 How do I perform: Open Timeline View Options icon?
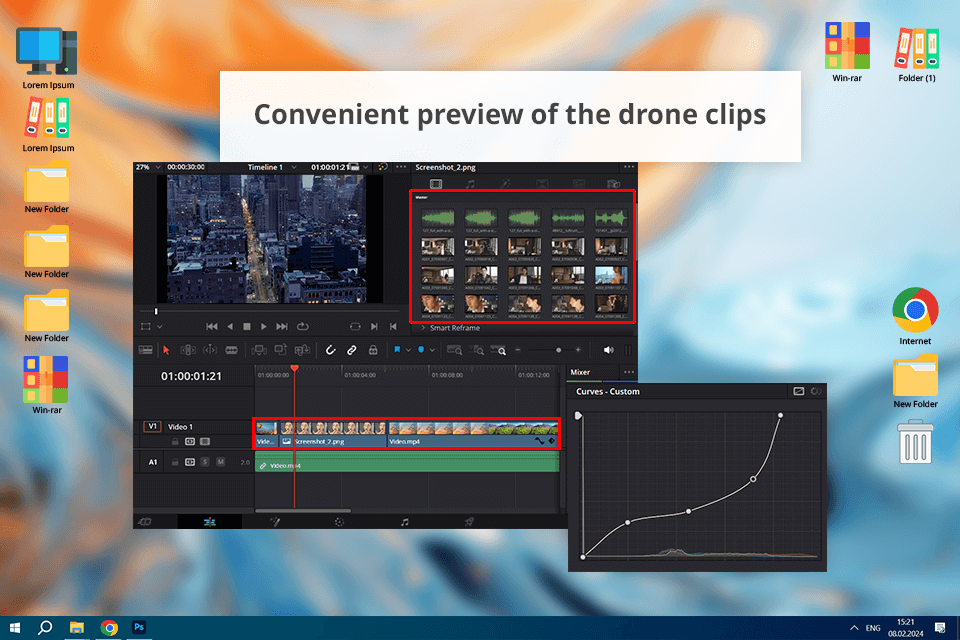pyautogui.click(x=146, y=350)
